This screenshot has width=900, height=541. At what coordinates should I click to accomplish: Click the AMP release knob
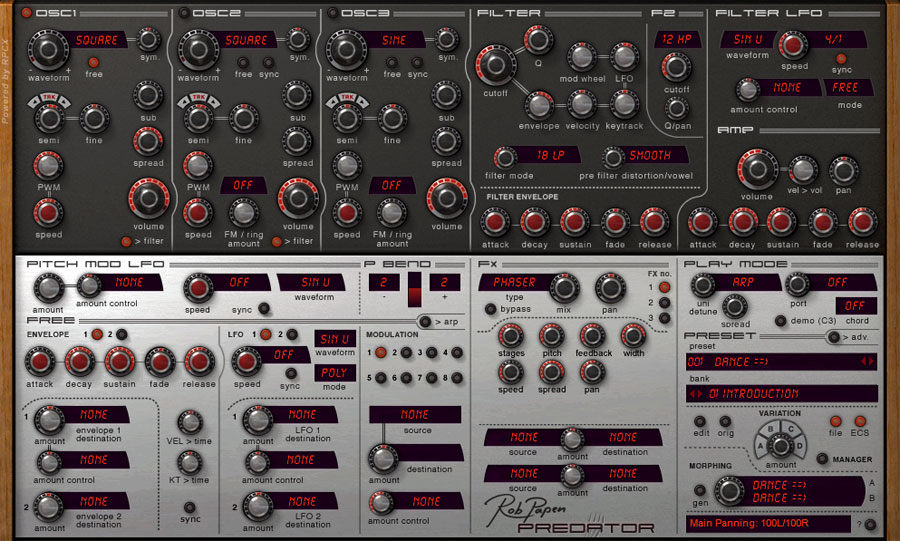862,222
